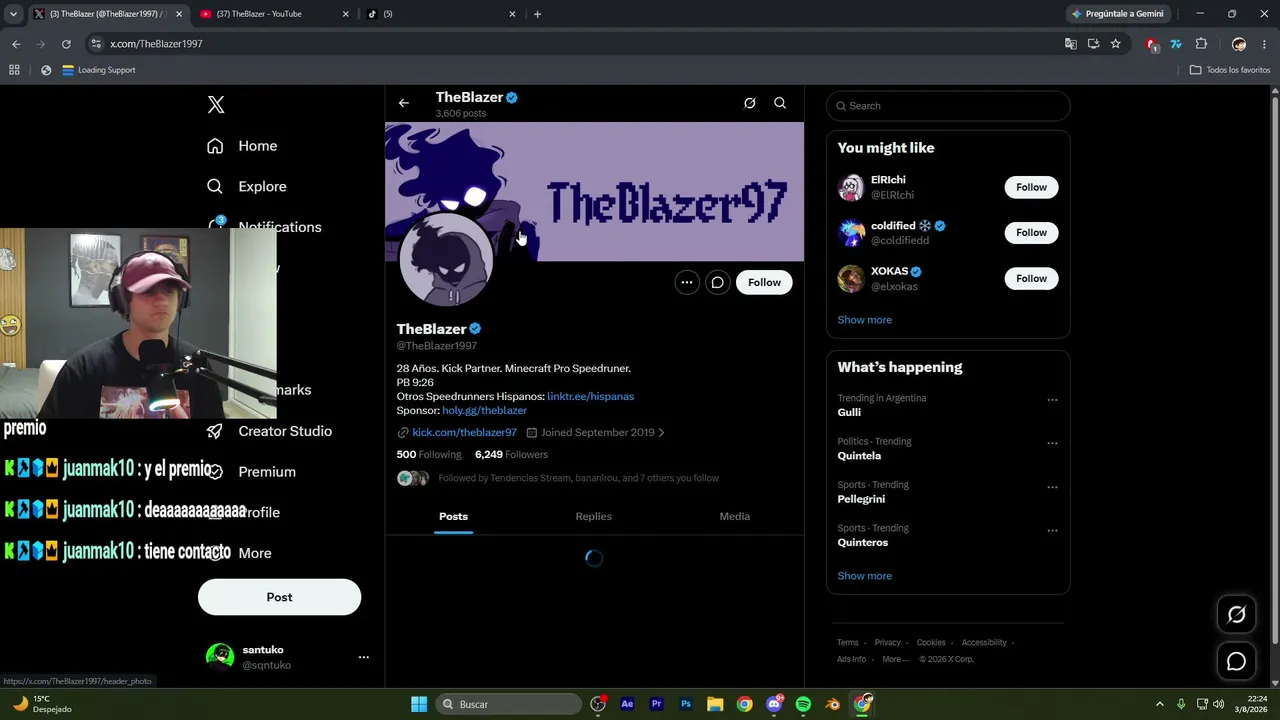Open Chrome profile avatar
Image resolution: width=1280 pixels, height=720 pixels.
point(1239,44)
